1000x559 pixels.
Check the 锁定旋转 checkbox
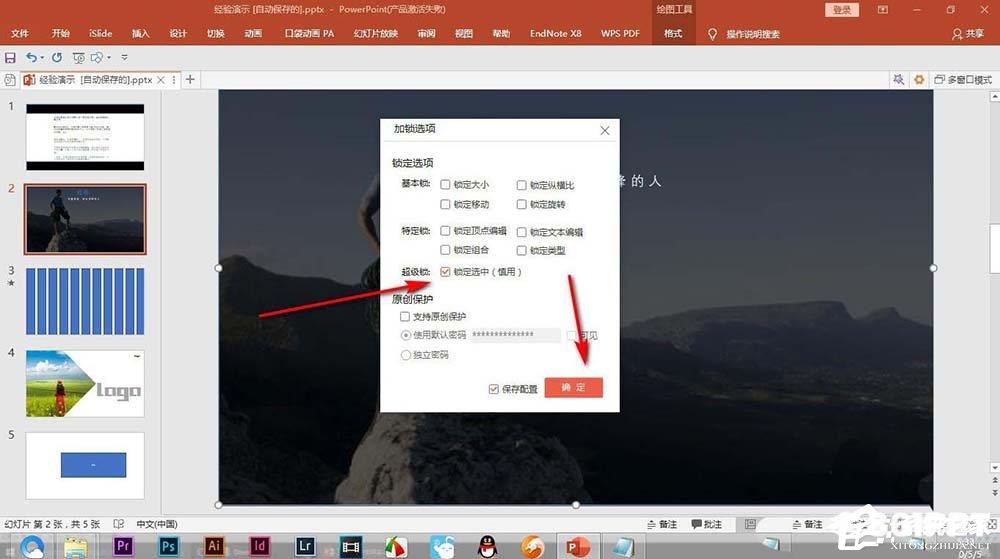(x=521, y=204)
